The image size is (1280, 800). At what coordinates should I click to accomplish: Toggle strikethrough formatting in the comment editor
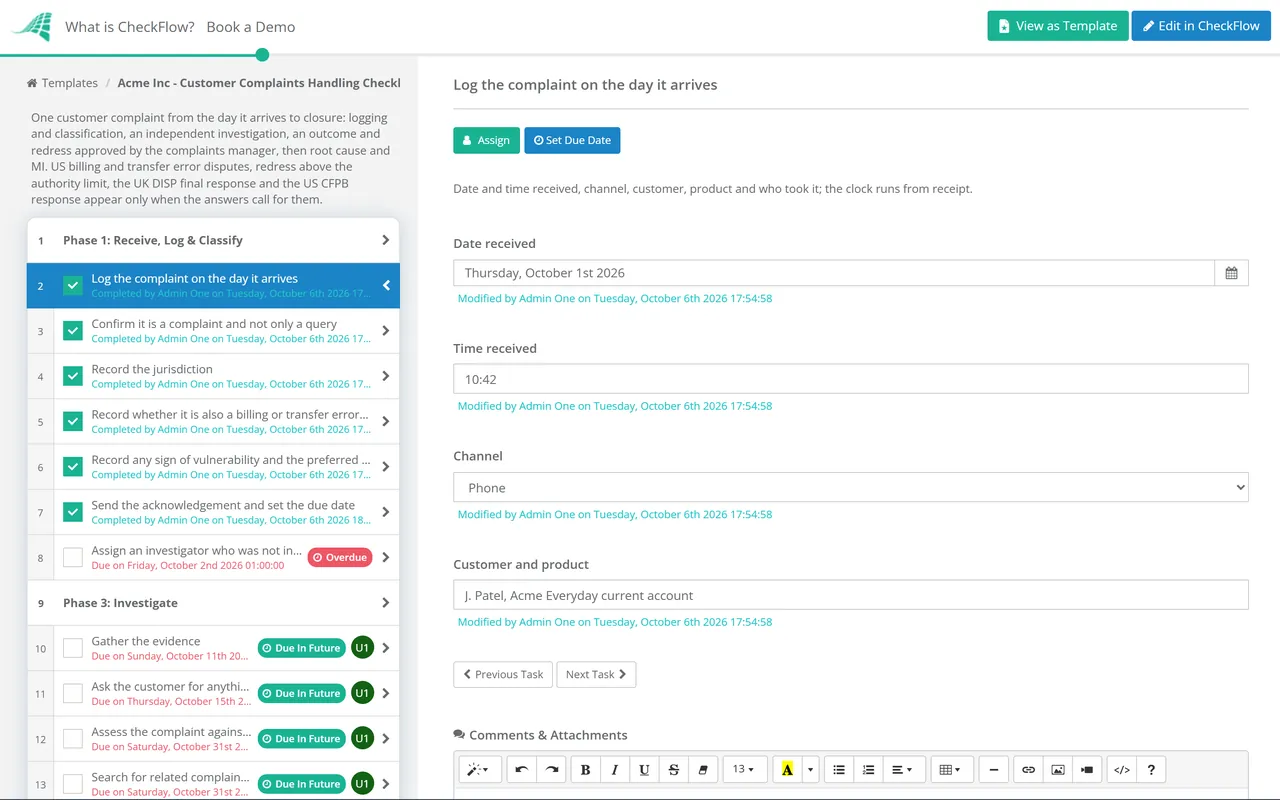674,769
